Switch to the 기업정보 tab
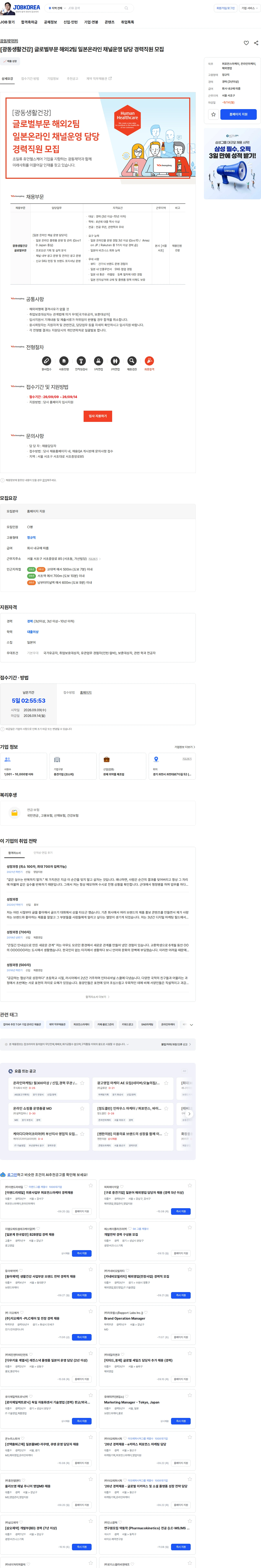Viewport: 261px width, 1568px height. 53,79
